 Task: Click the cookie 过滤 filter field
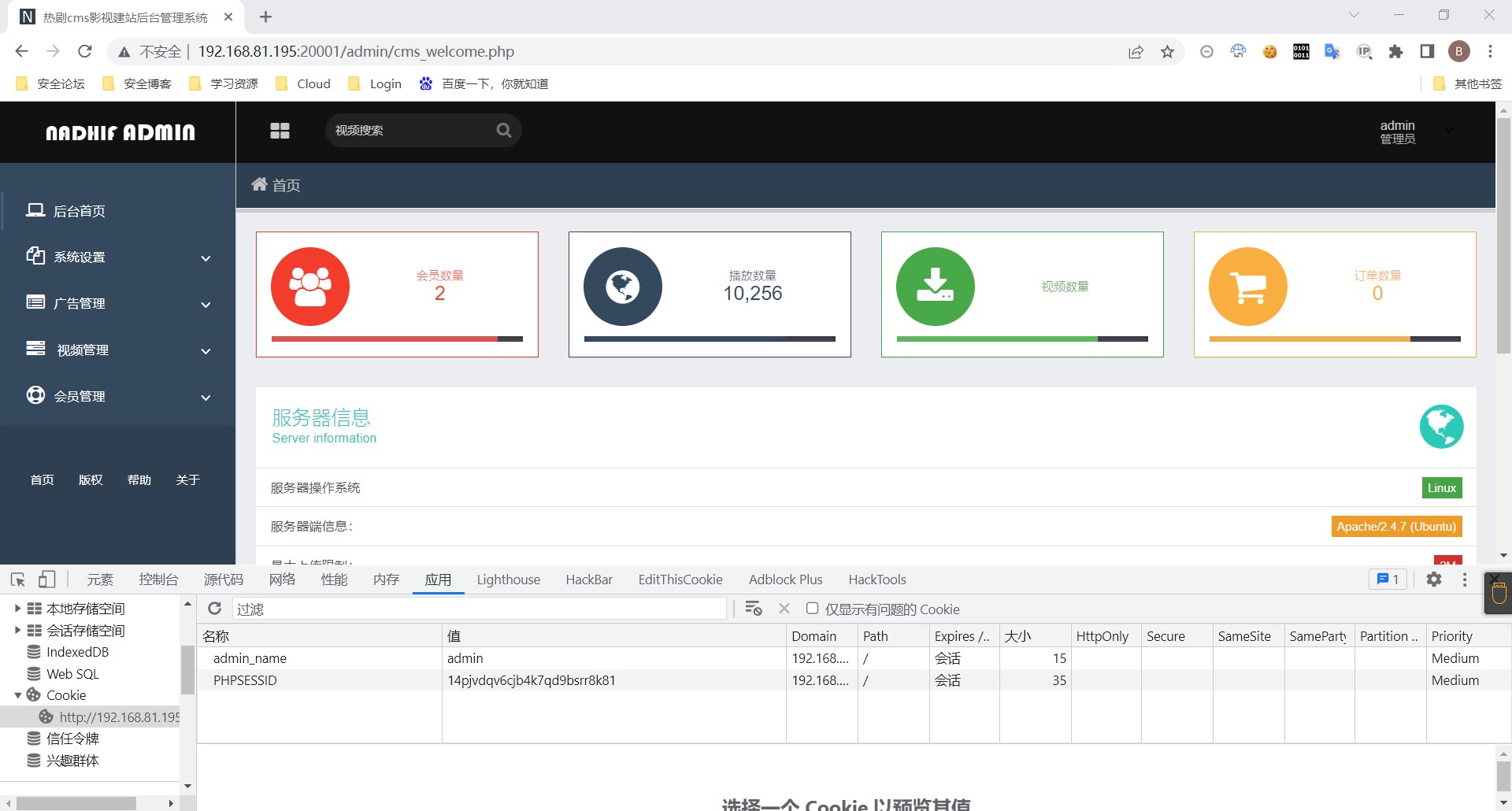point(479,609)
